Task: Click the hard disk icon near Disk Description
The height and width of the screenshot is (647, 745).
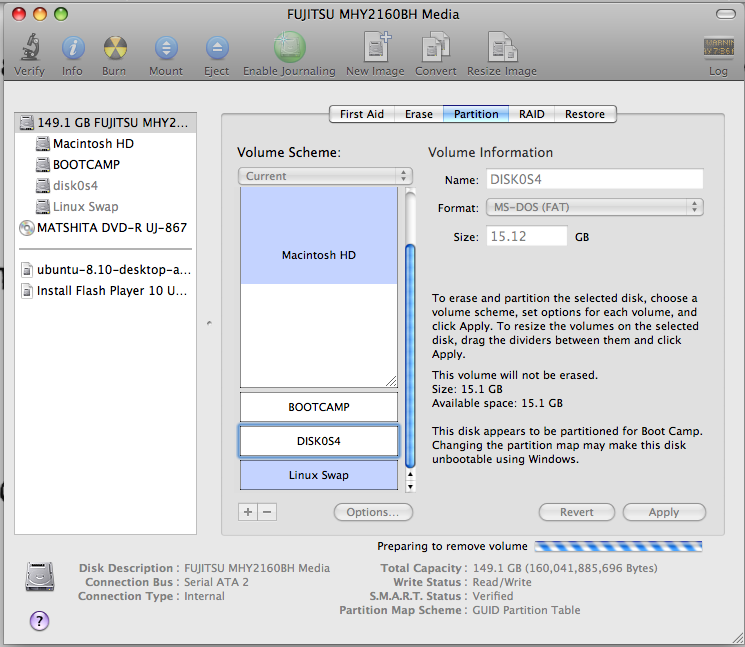Action: point(40,576)
